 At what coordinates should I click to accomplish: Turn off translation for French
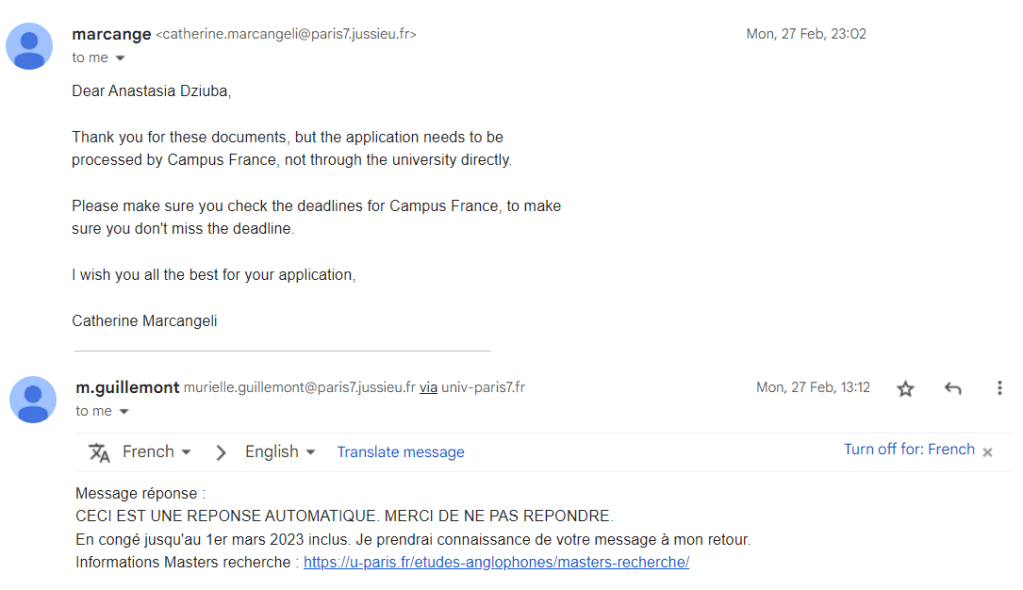[908, 450]
